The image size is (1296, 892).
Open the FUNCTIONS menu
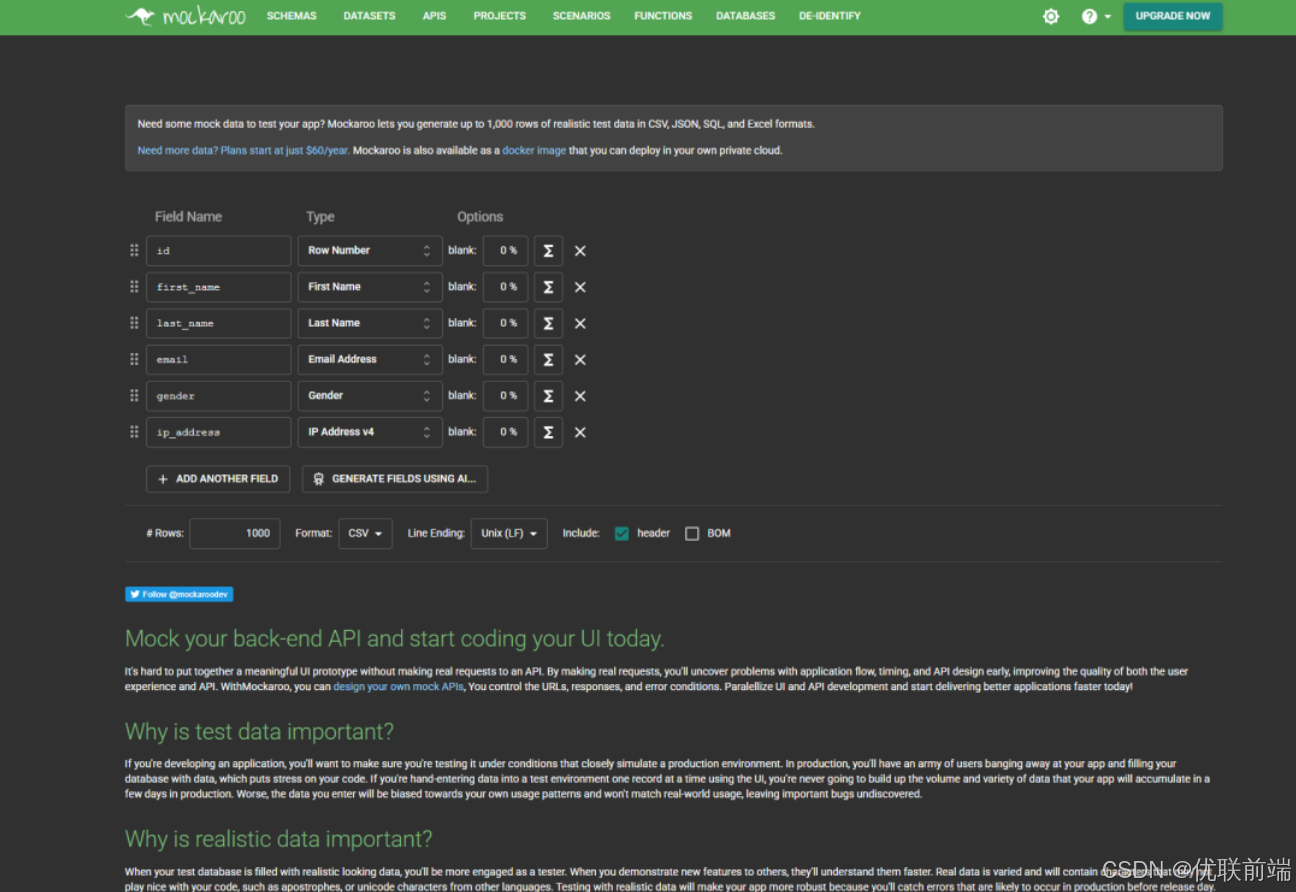663,16
